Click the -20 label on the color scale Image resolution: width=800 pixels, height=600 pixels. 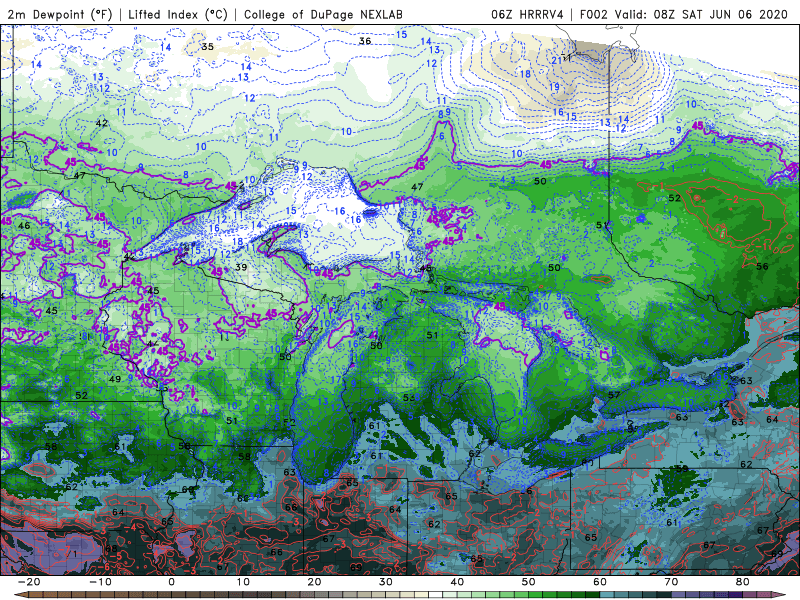[29, 582]
